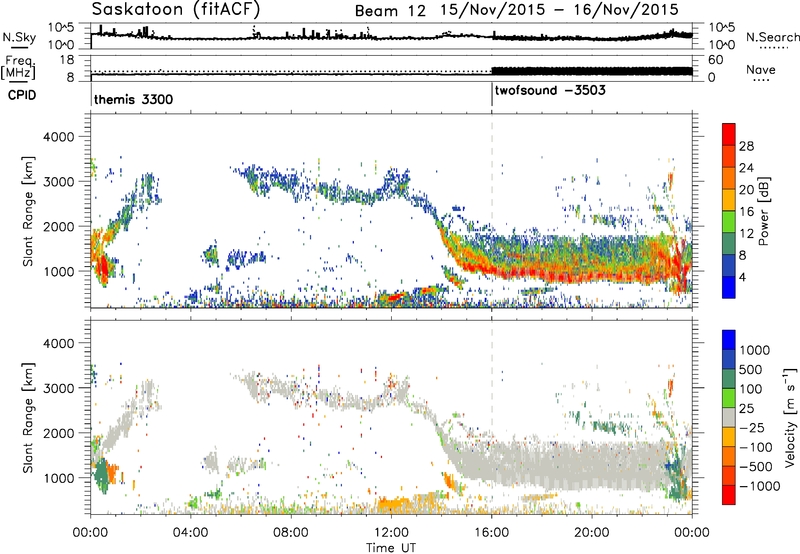Click the blue bottom segment of power colorbar
800x554 pixels.
click(729, 287)
